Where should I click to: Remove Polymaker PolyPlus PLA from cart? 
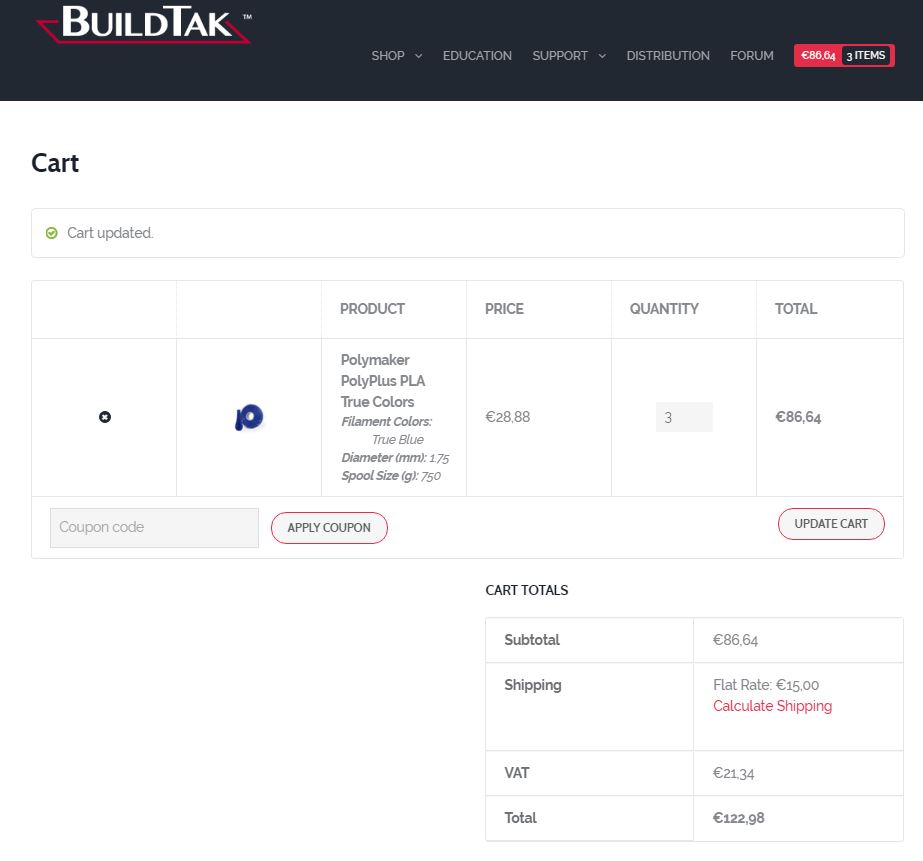[105, 417]
